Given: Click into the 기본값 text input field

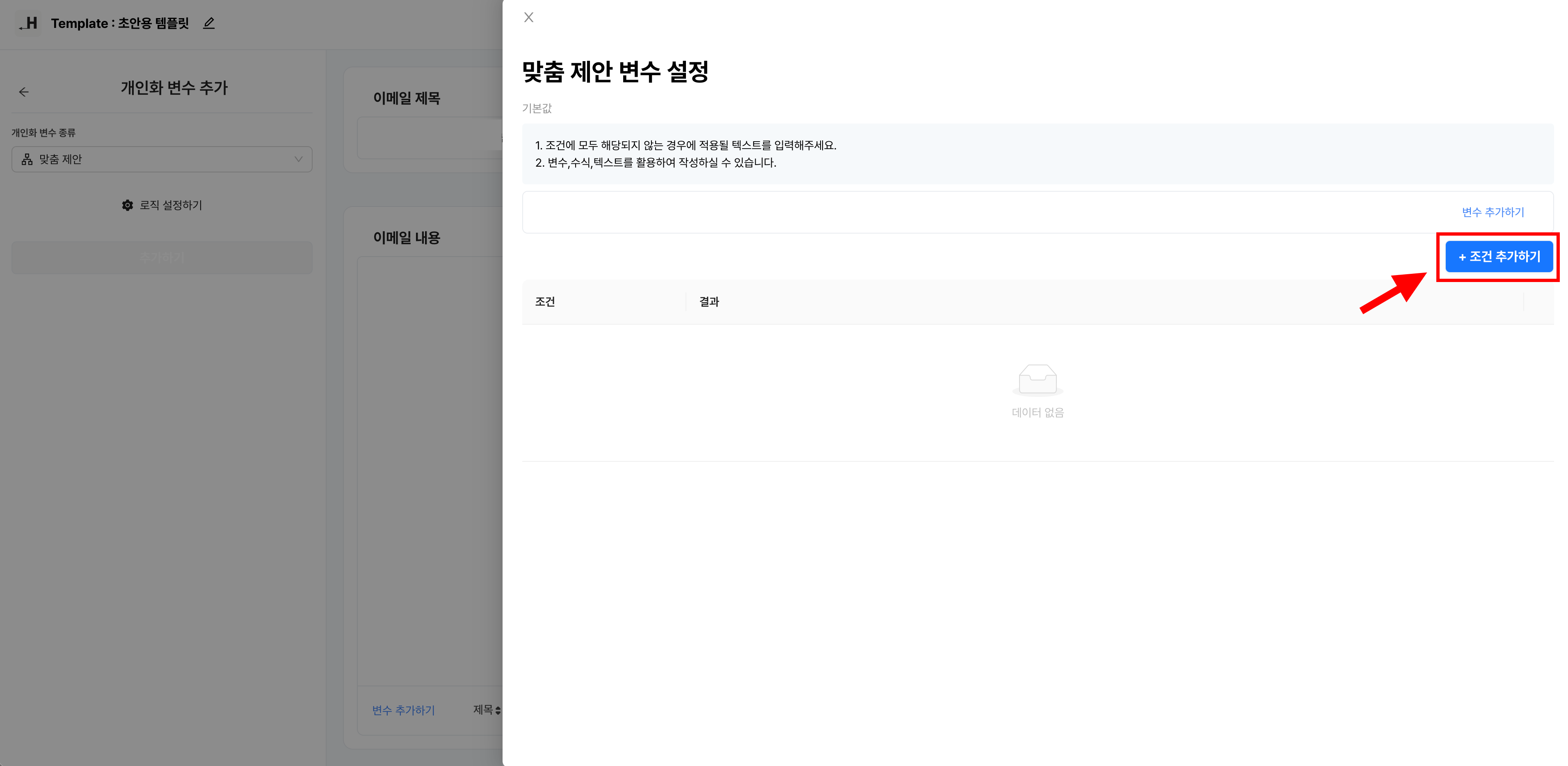Looking at the screenshot, I should click(974, 212).
